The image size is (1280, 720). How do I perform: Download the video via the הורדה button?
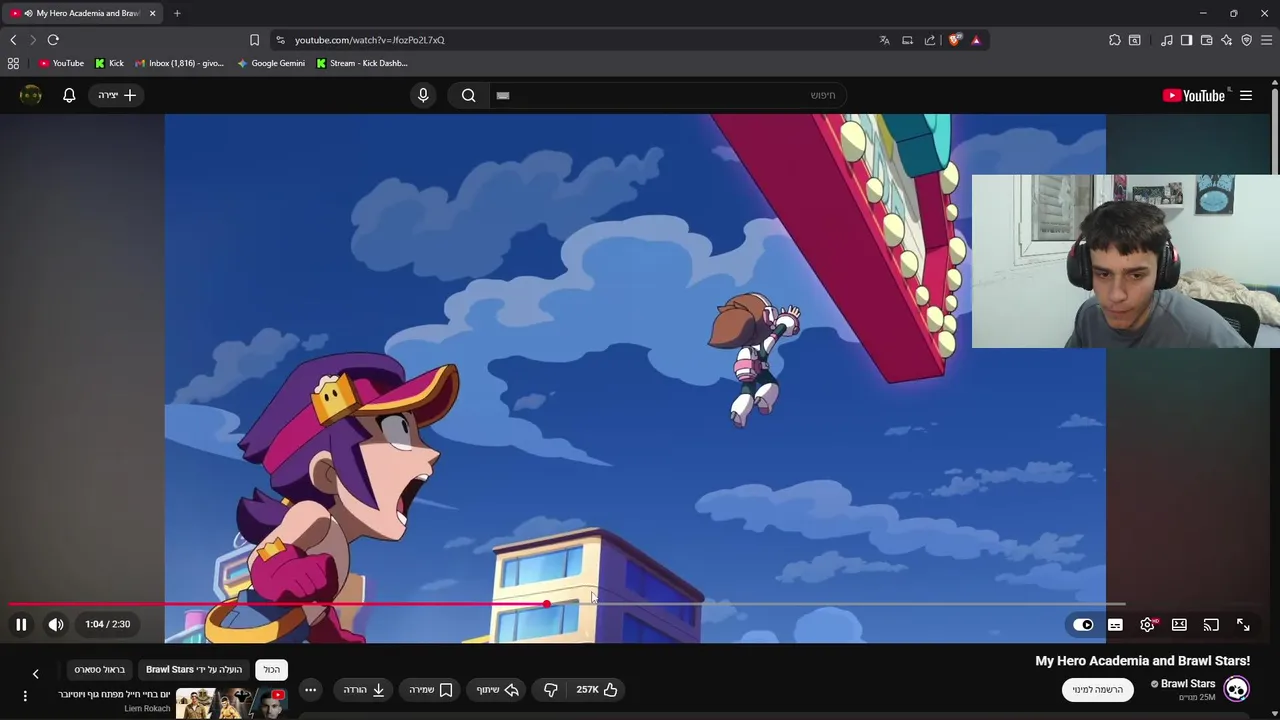364,689
